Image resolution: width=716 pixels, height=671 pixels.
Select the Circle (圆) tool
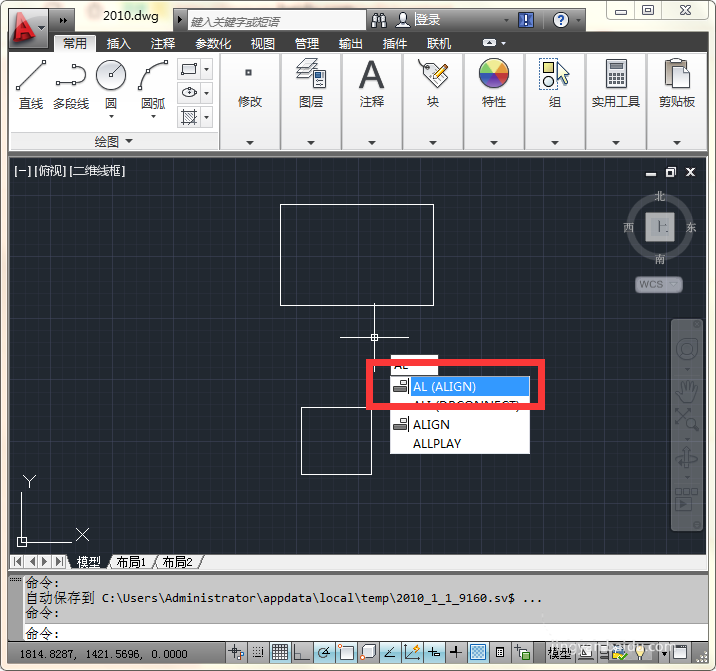[111, 85]
